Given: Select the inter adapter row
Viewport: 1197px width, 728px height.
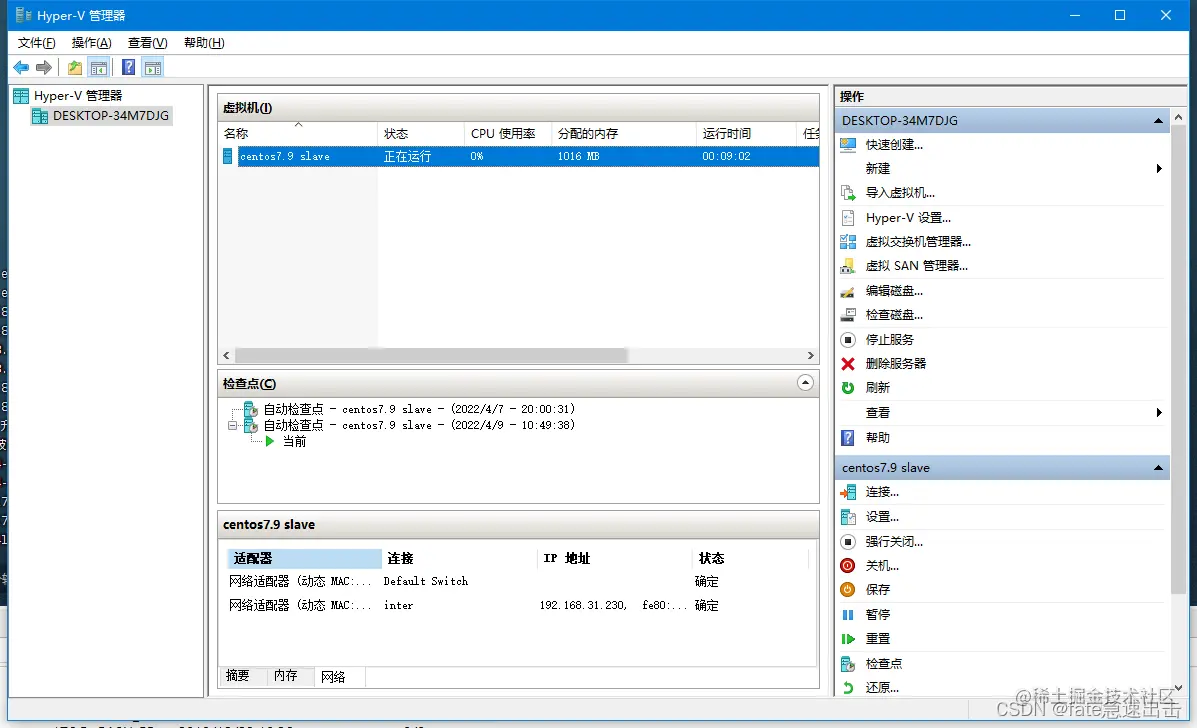Looking at the screenshot, I should tap(517, 605).
